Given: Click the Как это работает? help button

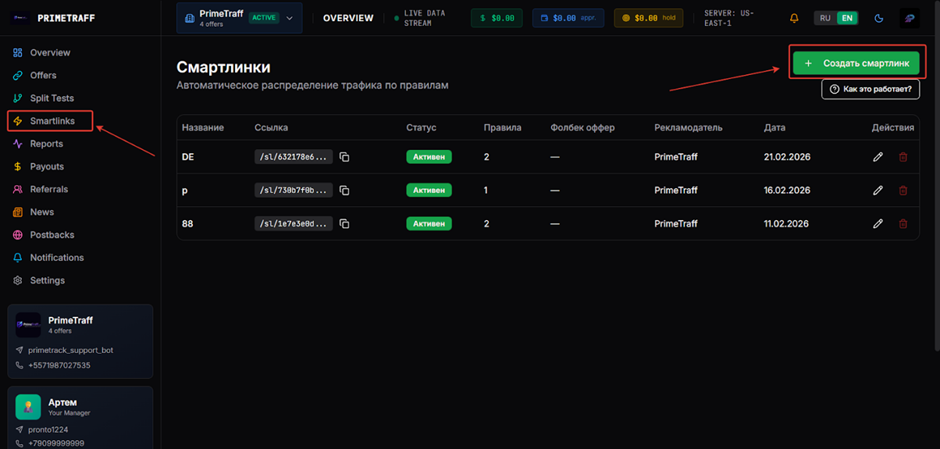Looking at the screenshot, I should 870,89.
